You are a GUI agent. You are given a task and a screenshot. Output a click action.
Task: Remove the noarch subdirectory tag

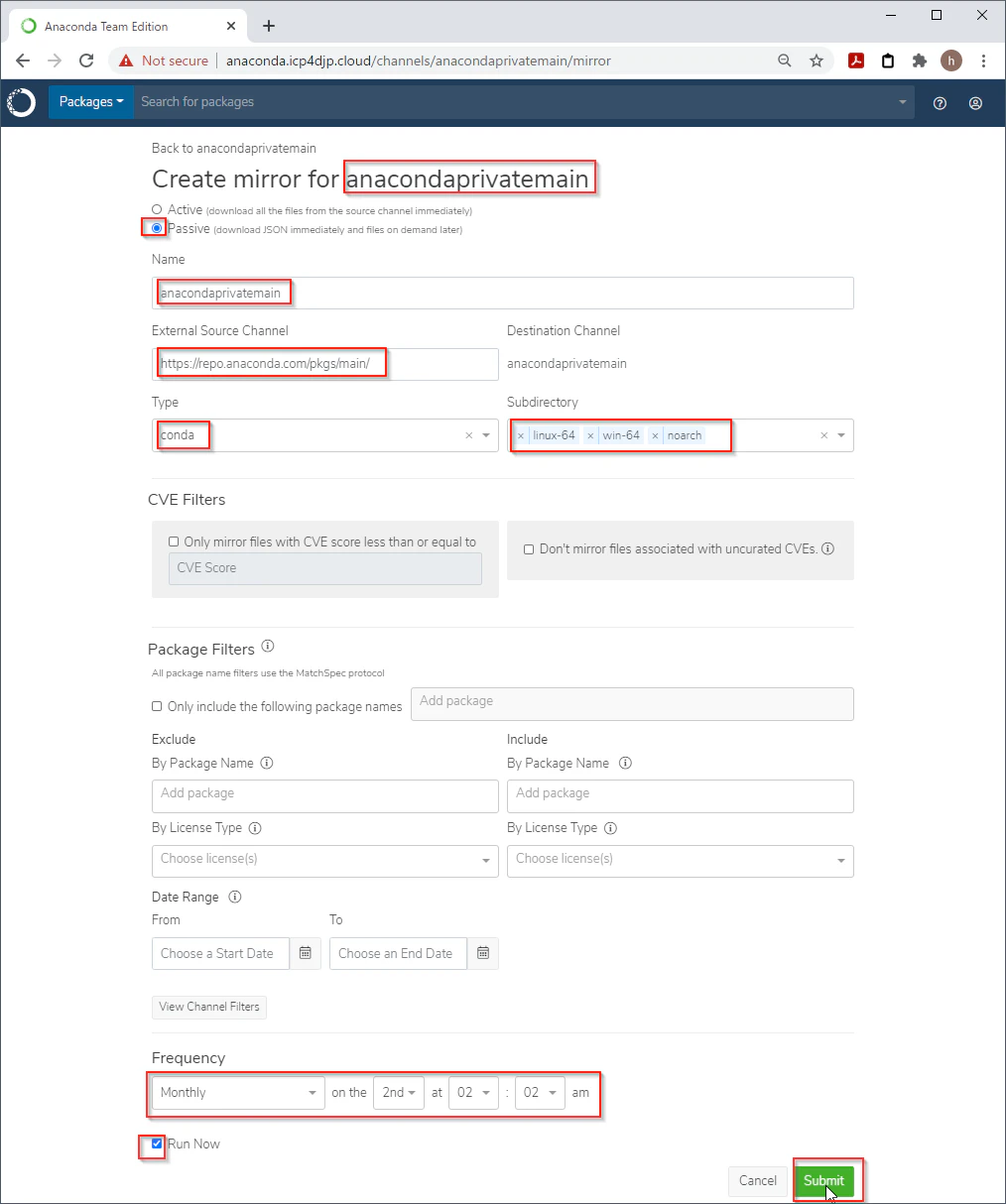(655, 435)
